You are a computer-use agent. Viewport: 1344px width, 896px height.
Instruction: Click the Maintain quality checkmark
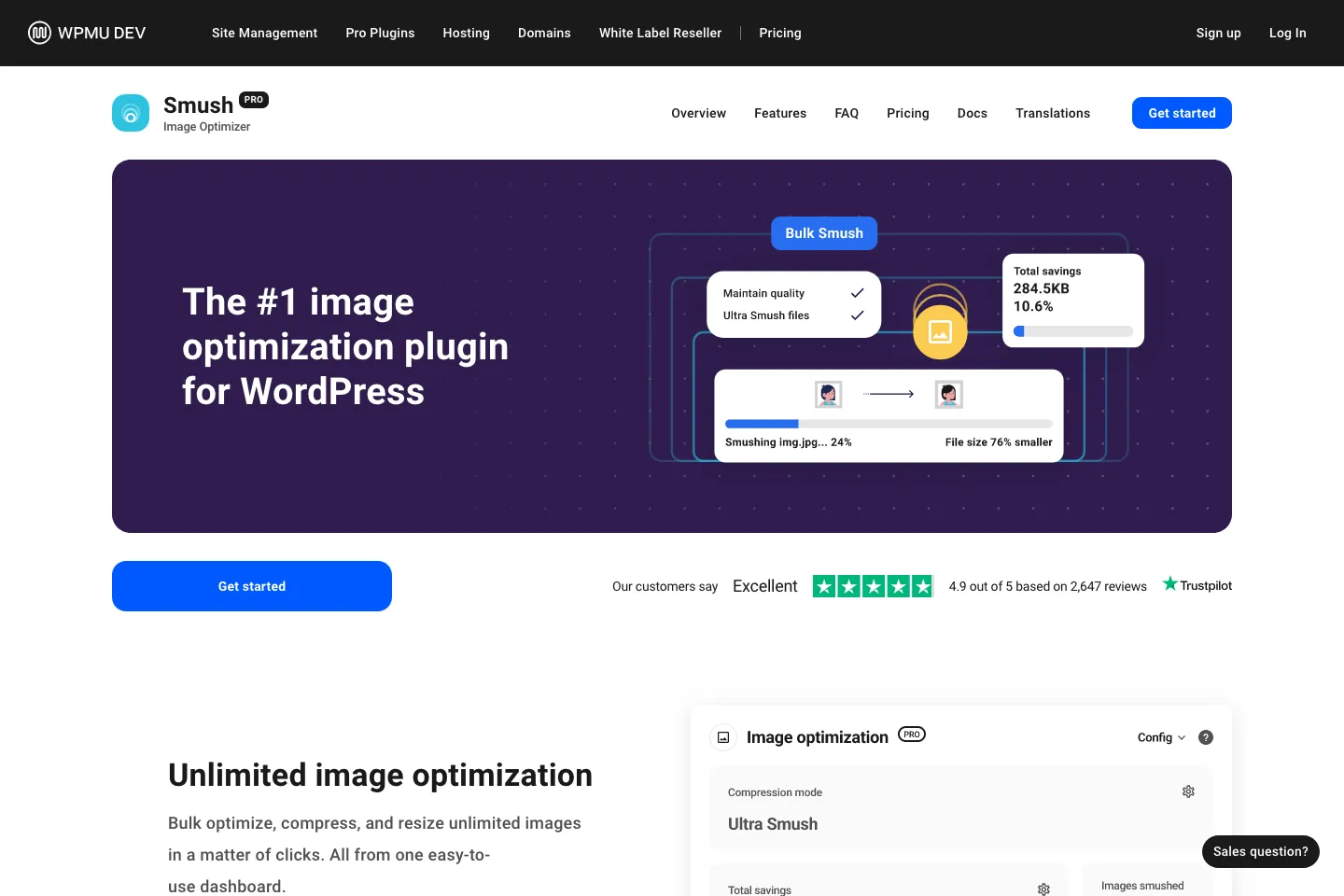[x=857, y=293]
